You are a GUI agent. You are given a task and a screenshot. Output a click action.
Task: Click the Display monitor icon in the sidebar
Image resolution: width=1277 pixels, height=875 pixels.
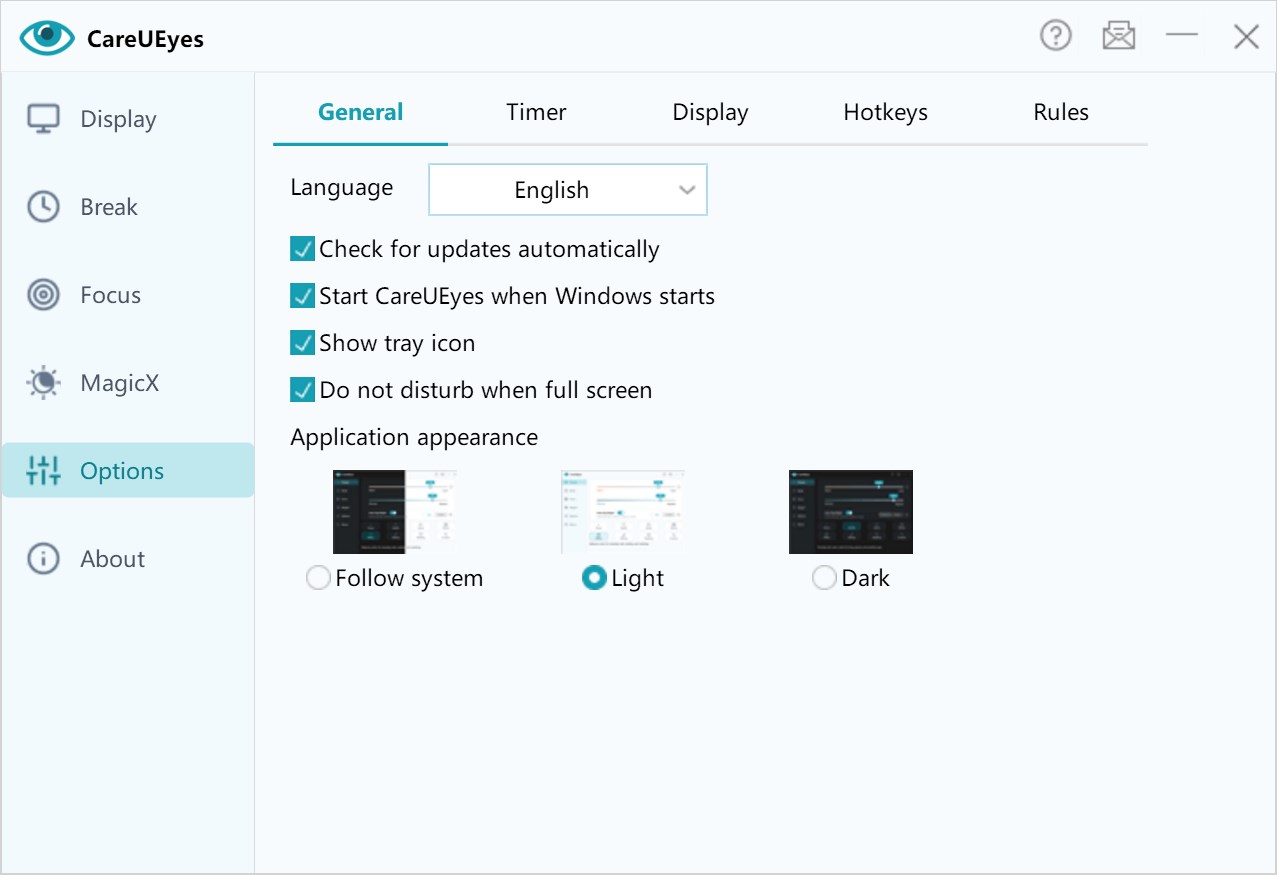point(43,119)
